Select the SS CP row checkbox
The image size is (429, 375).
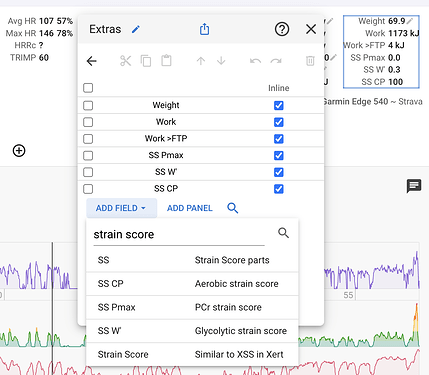pos(88,189)
